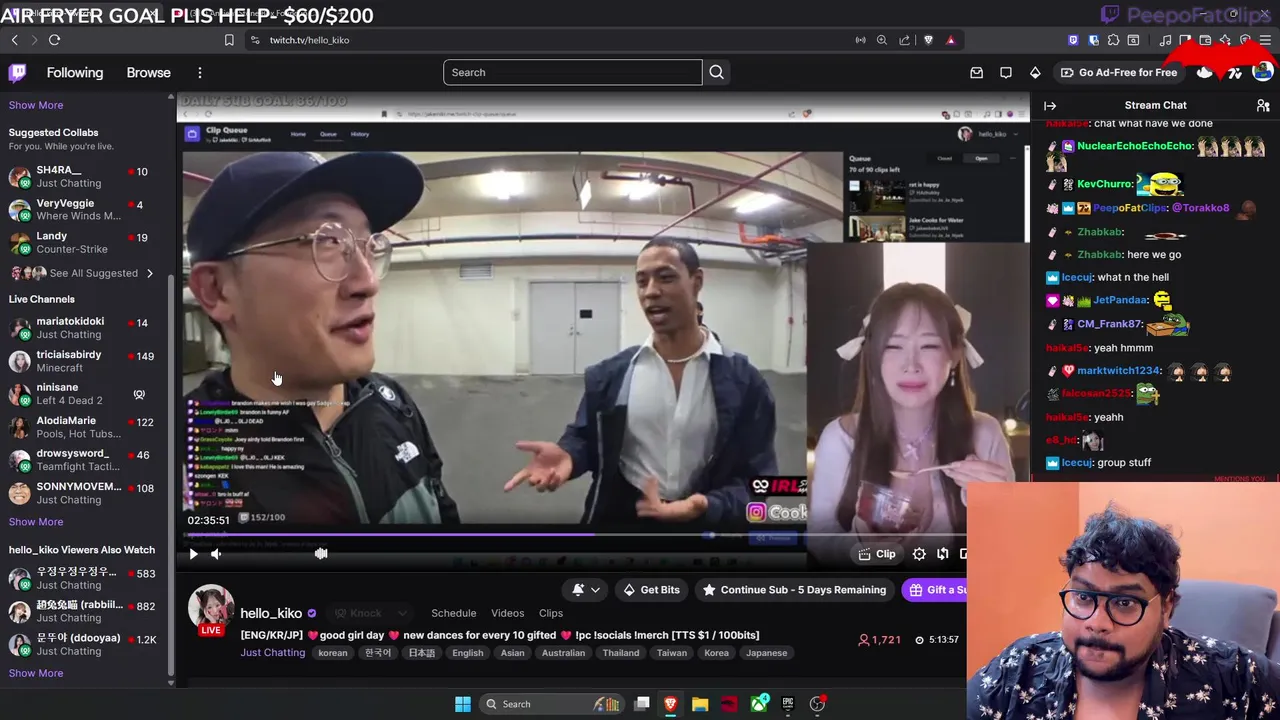Click the Brave Rewards triangle icon

coord(950,40)
